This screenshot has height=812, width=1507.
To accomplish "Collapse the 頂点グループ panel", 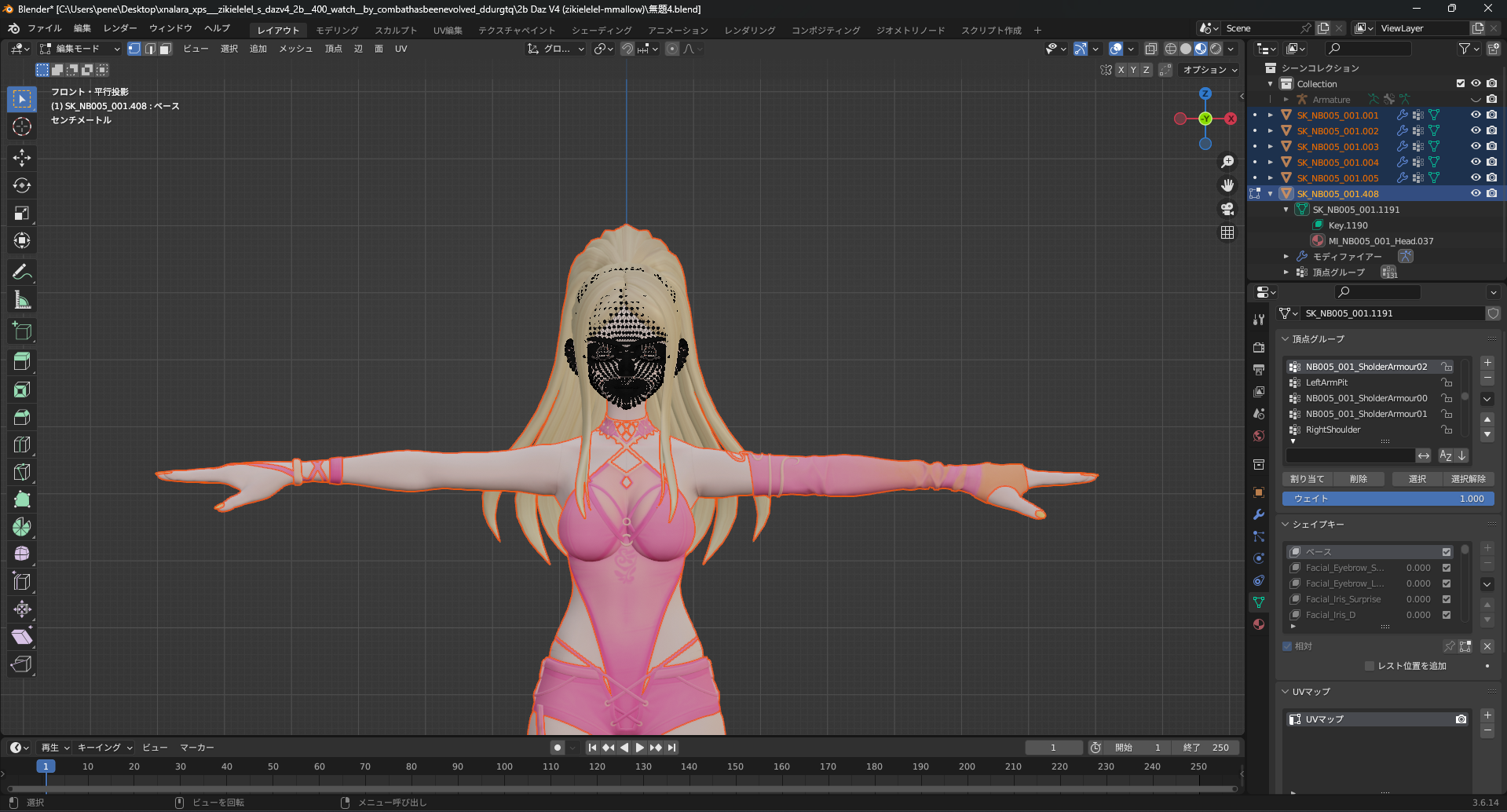I will [x=1286, y=339].
